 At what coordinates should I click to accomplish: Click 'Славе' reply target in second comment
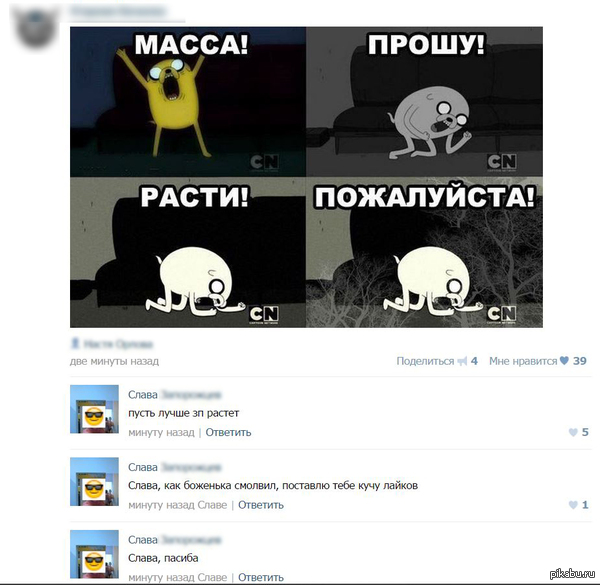click(x=212, y=505)
